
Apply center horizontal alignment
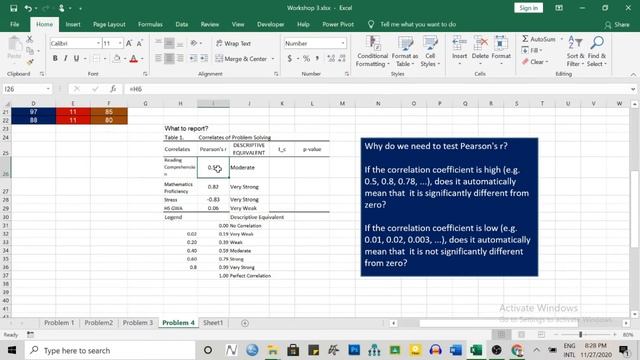point(169,59)
